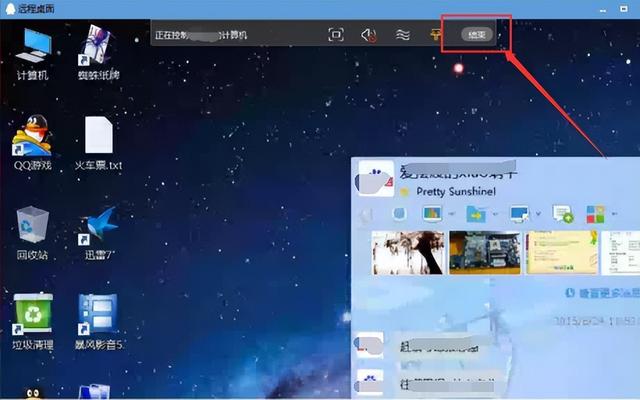
Task: Open the circuit board photo thumbnail
Action: click(485, 253)
